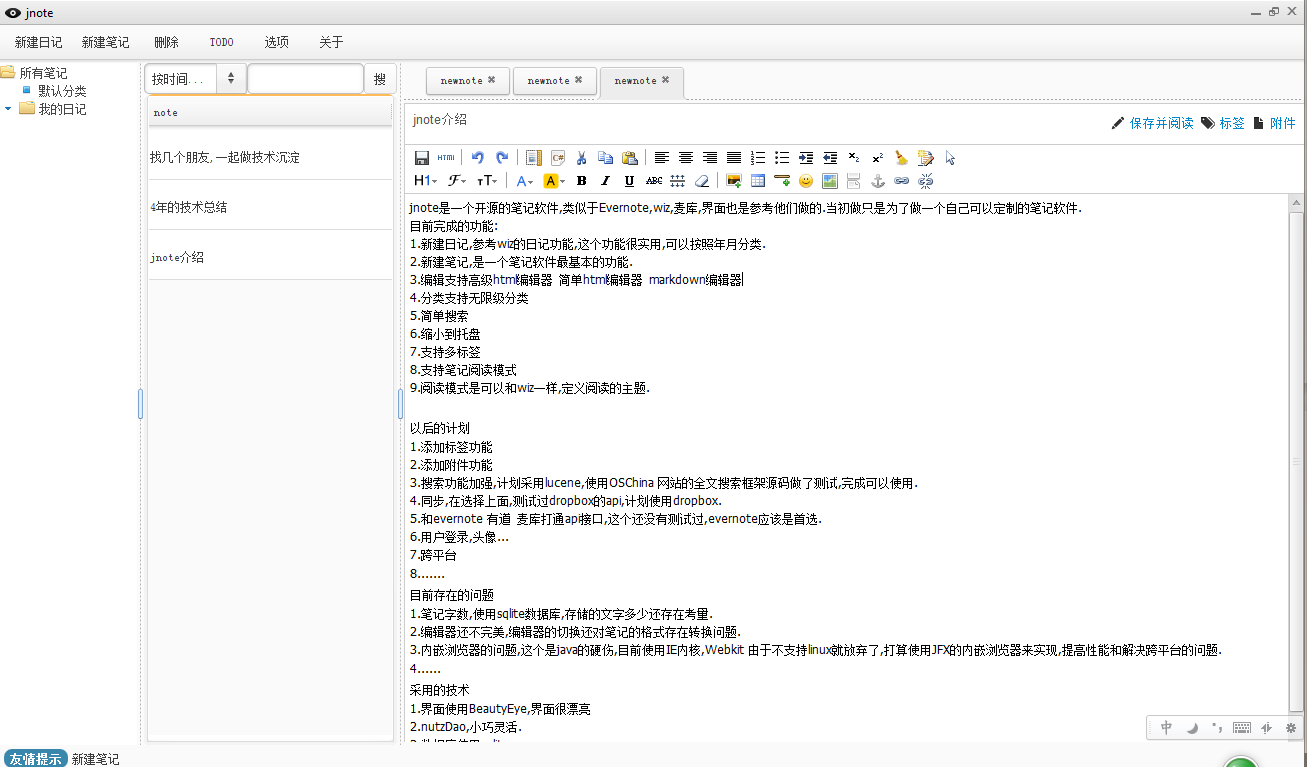The width and height of the screenshot is (1307, 767).
Task: Align text right
Action: pos(710,158)
